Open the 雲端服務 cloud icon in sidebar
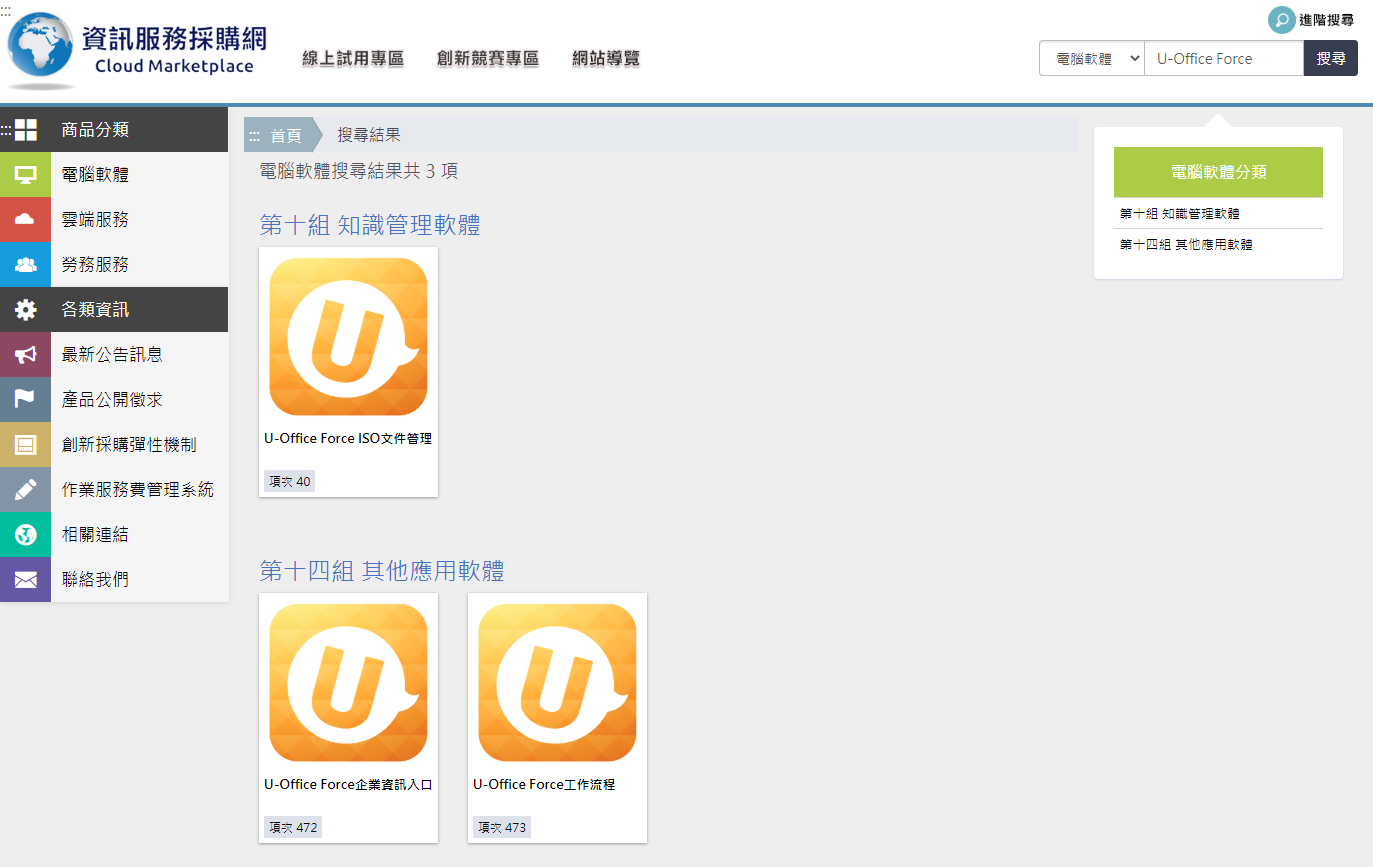Image resolution: width=1373 pixels, height=867 pixels. tap(26, 220)
